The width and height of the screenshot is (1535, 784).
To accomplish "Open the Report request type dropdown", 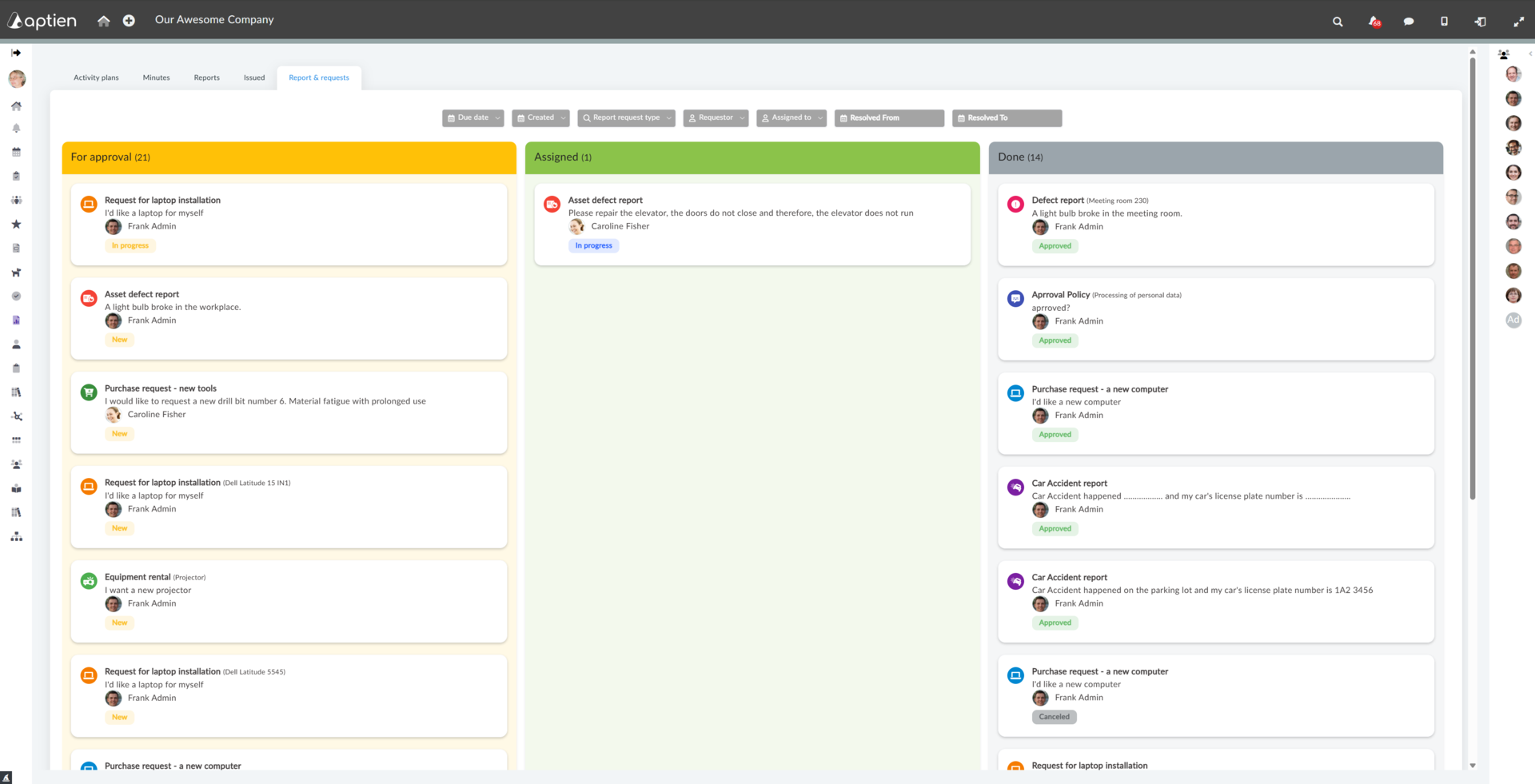I will coord(627,118).
